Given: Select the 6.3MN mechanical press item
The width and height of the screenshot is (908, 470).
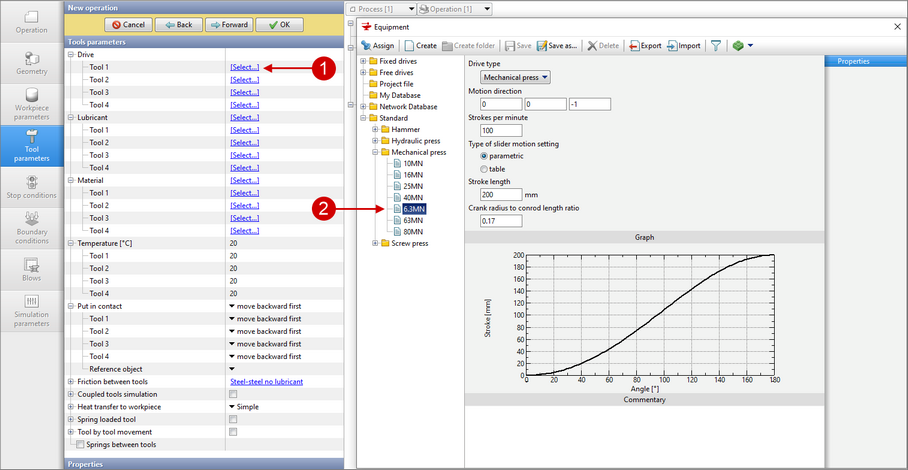Looking at the screenshot, I should (x=413, y=209).
